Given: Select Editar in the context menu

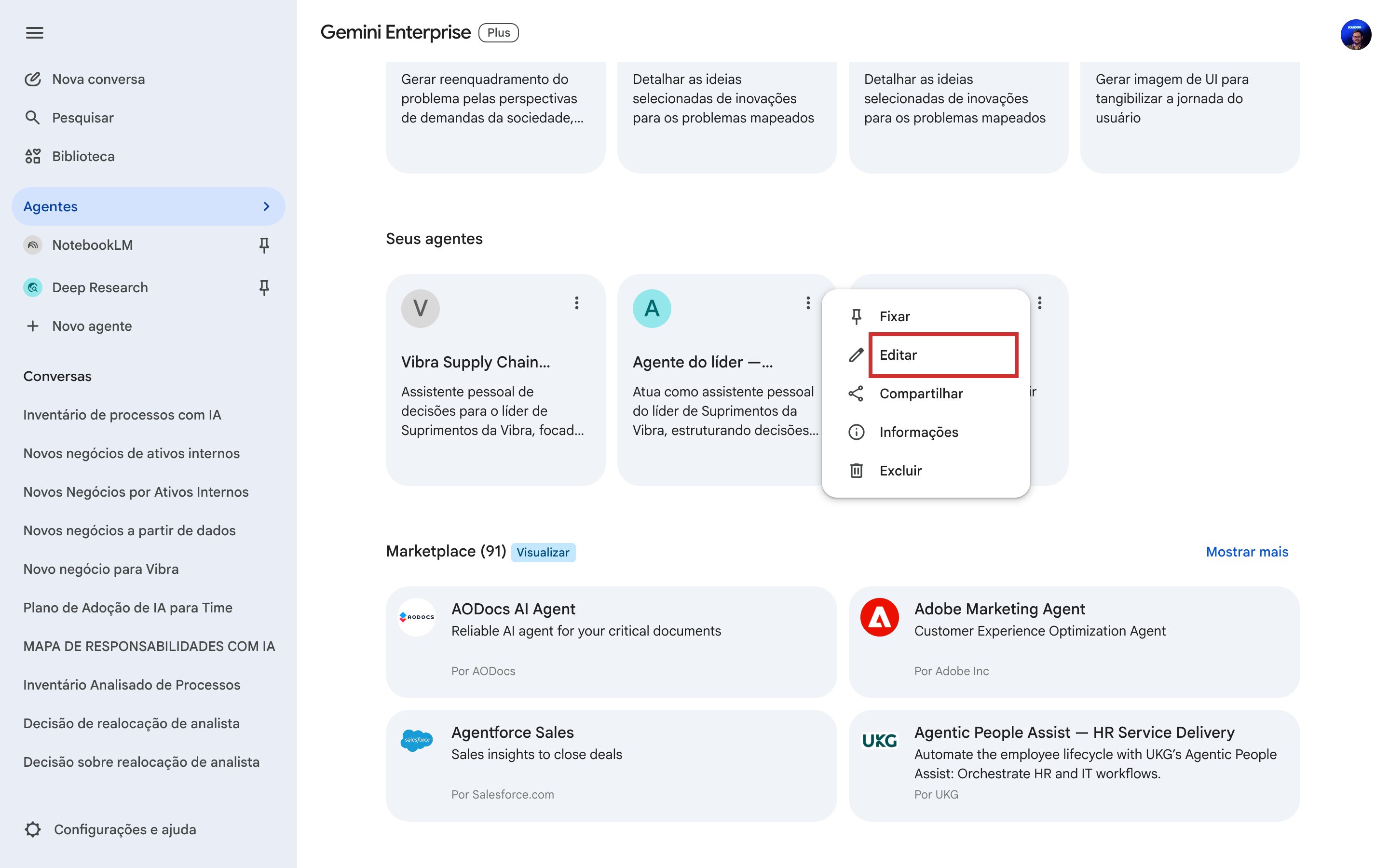Looking at the screenshot, I should coord(926,355).
